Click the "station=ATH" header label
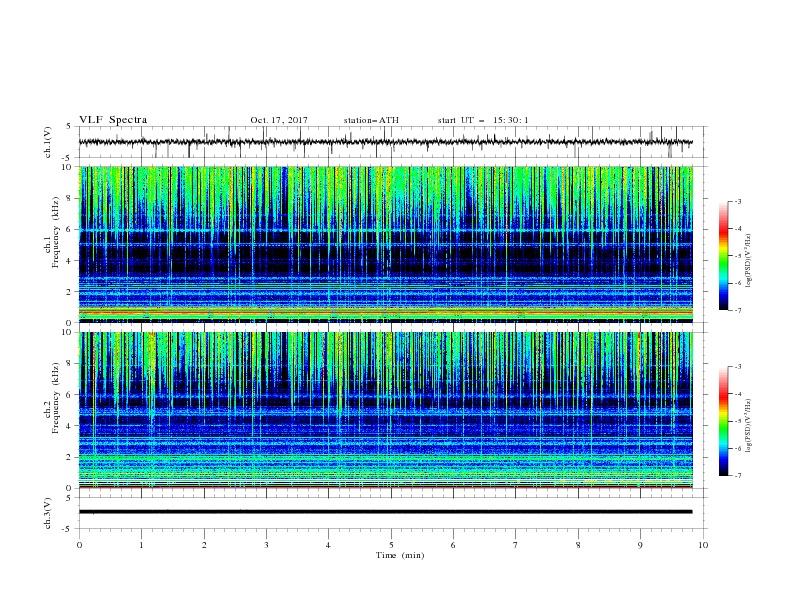The width and height of the screenshot is (792, 612). click(x=371, y=120)
